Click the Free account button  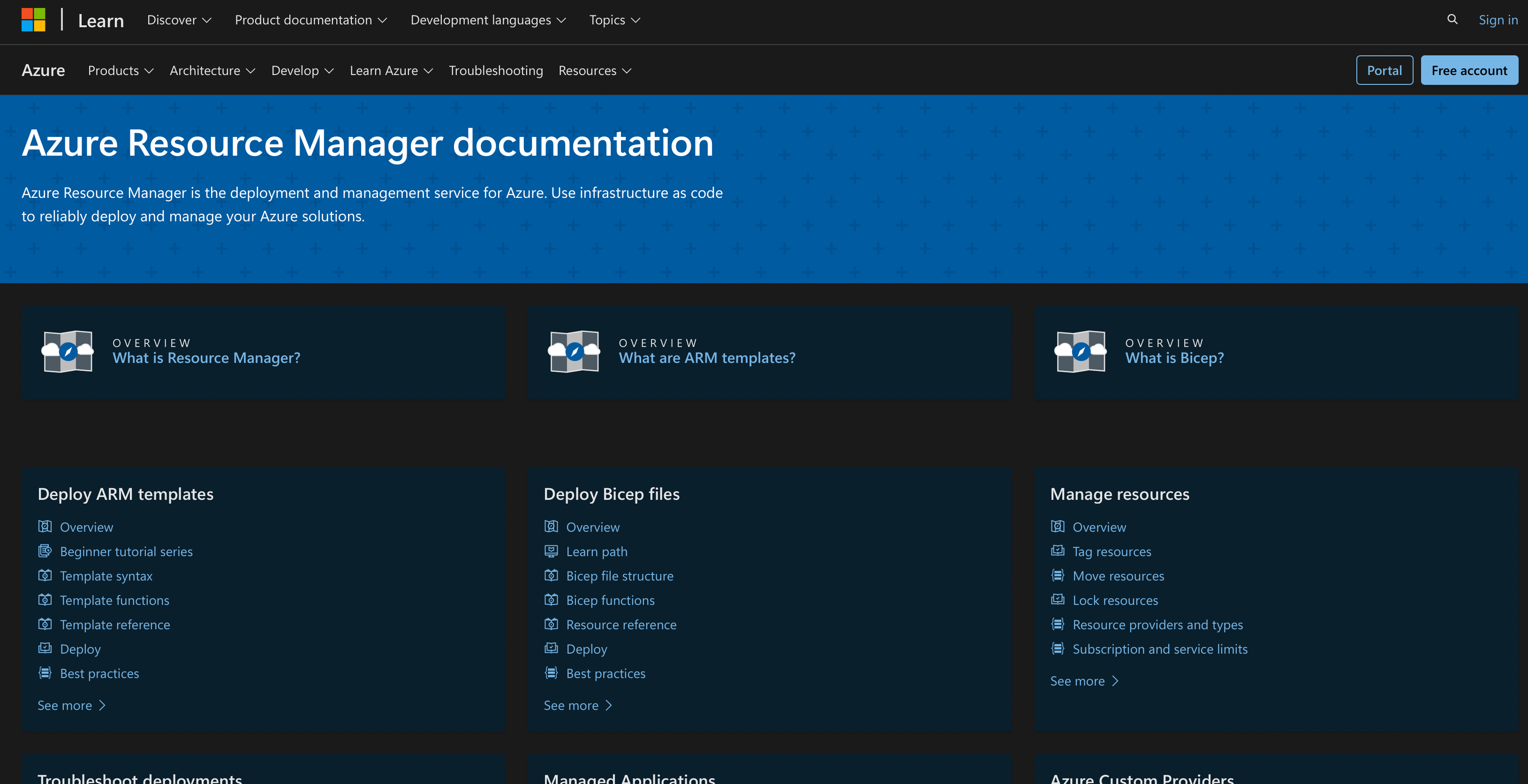click(1469, 70)
